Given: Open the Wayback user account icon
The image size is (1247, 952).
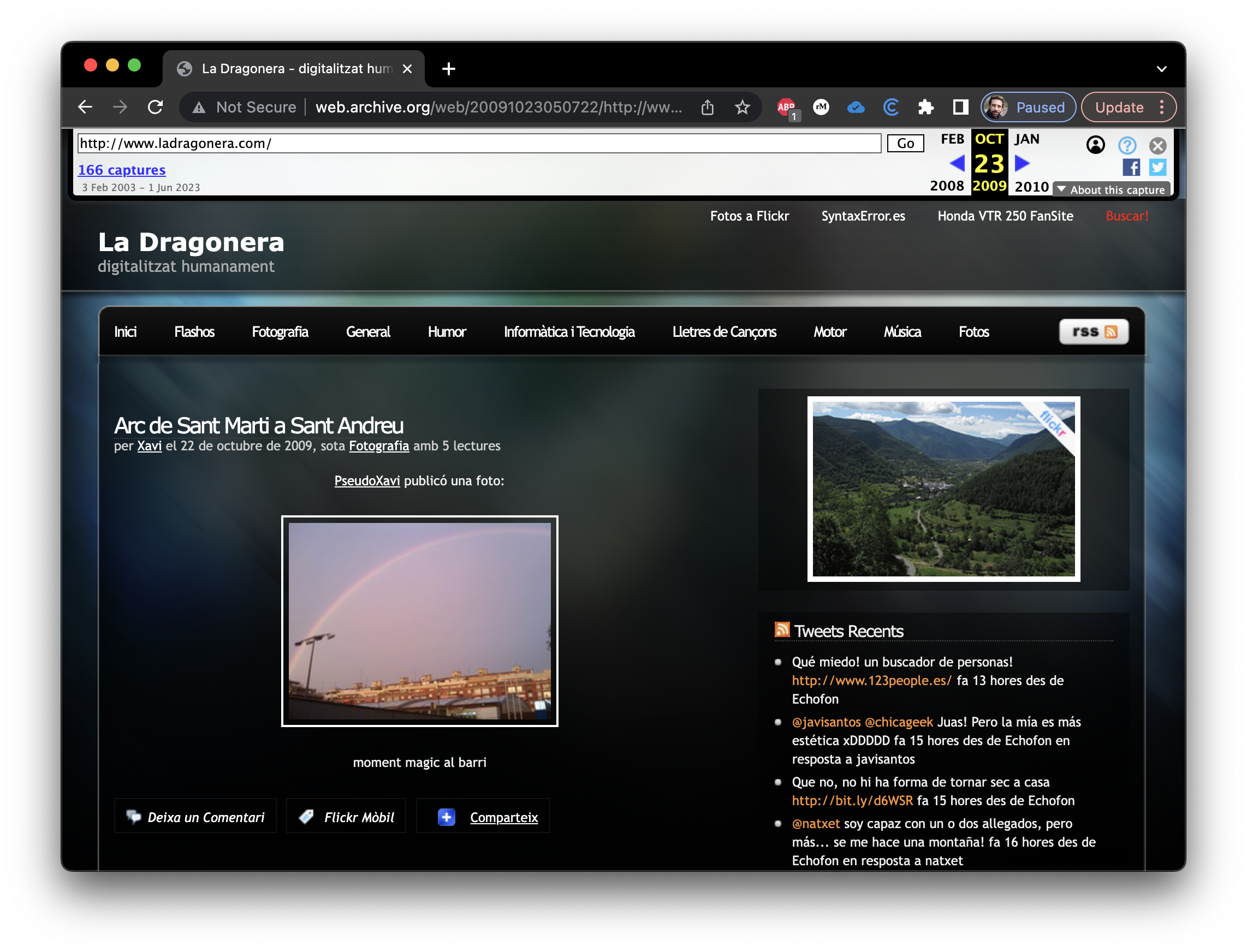Looking at the screenshot, I should [x=1095, y=145].
